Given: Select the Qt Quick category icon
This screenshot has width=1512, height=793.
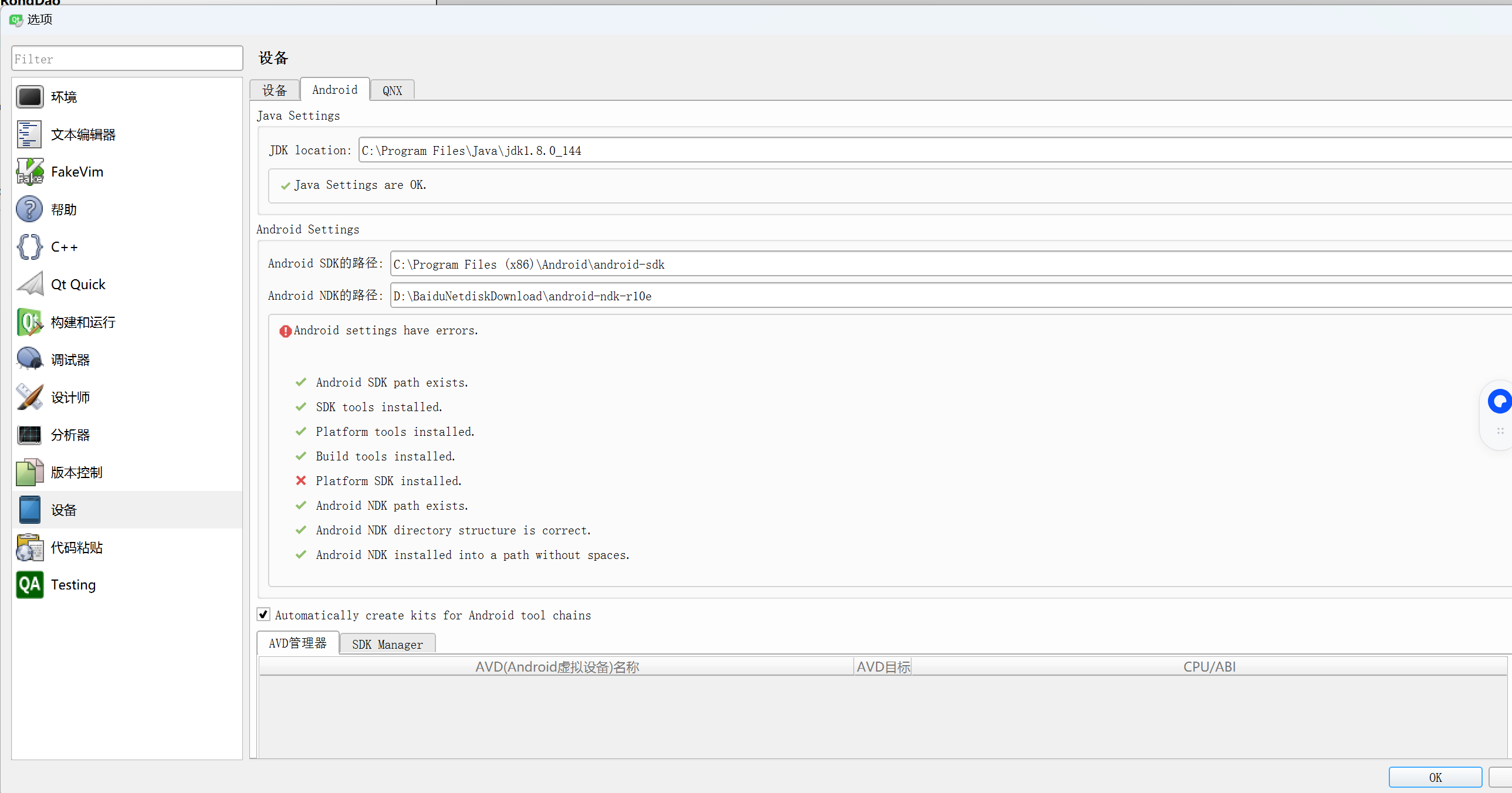Looking at the screenshot, I should [29, 284].
